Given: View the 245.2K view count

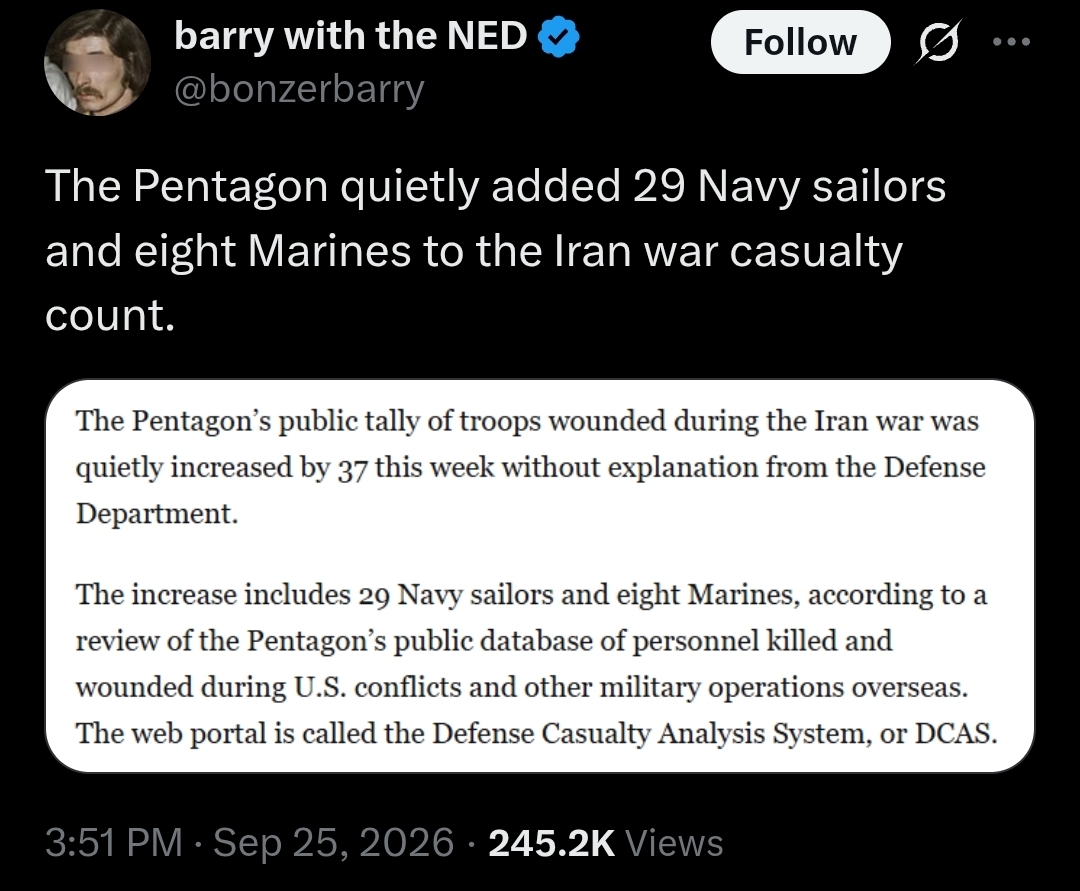Looking at the screenshot, I should [x=551, y=842].
